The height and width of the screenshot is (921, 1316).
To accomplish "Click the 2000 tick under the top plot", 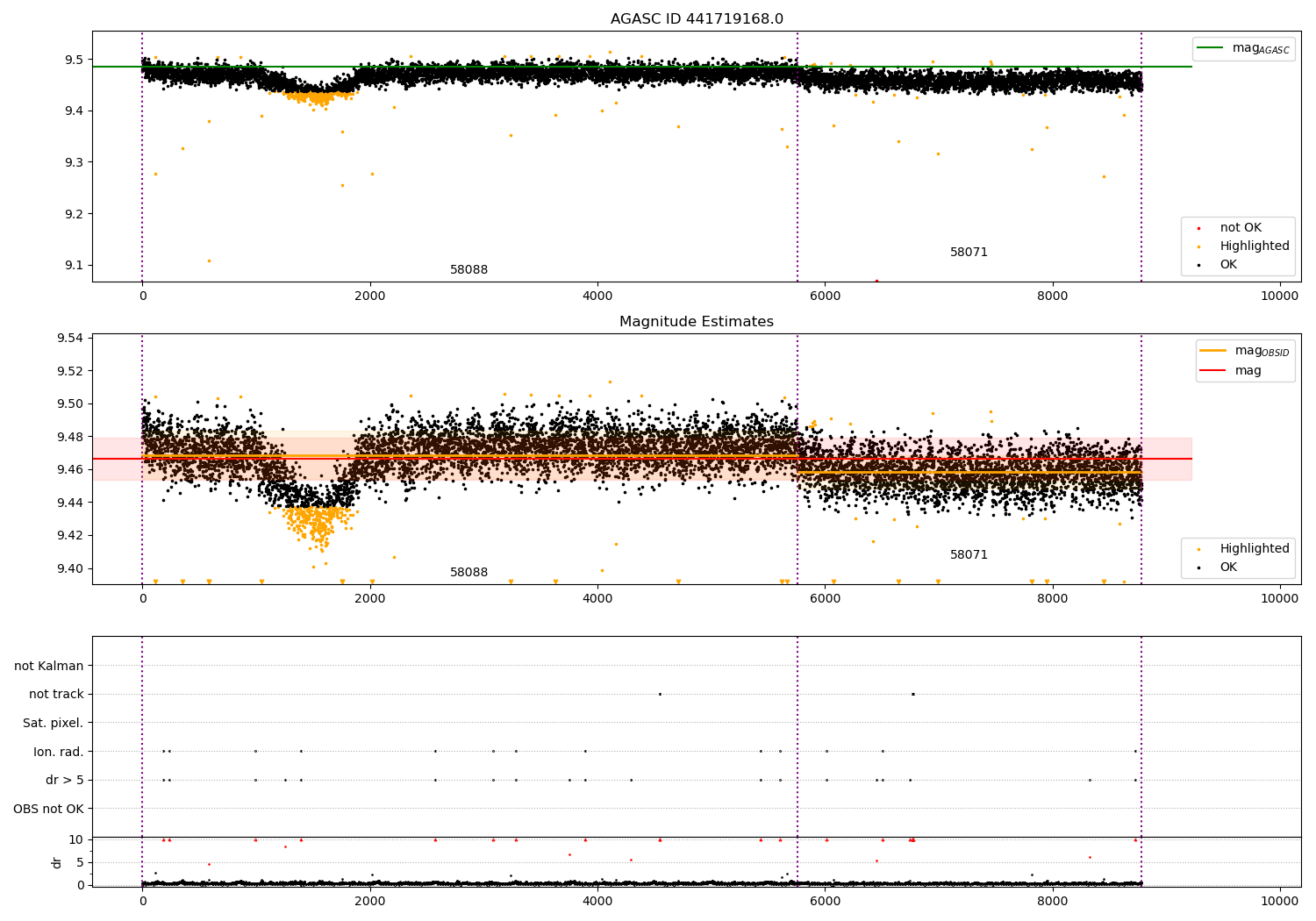I will 370,296.
